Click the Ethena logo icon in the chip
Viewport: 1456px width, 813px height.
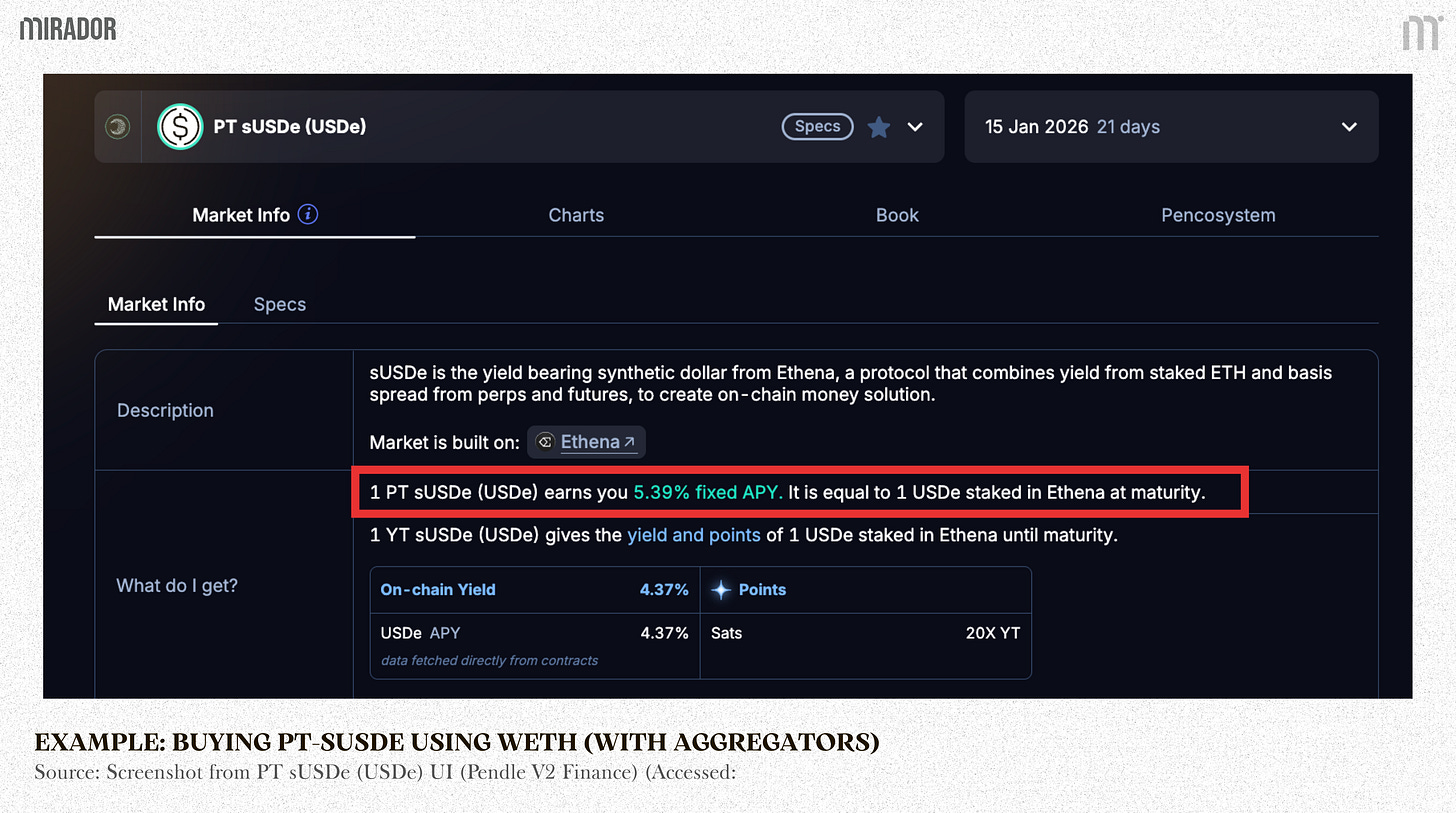pos(545,442)
